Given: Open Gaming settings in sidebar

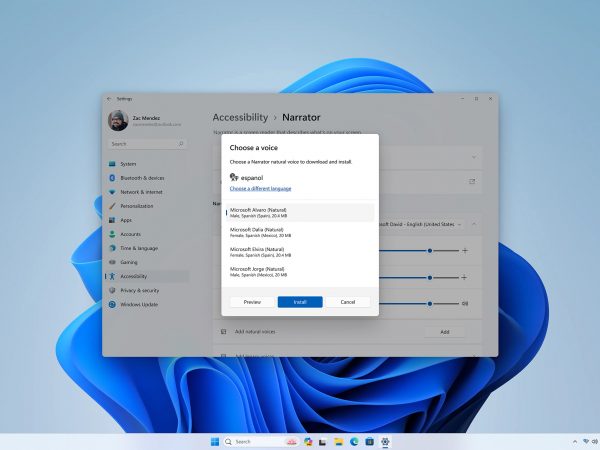Looking at the screenshot, I should pyautogui.click(x=147, y=262).
